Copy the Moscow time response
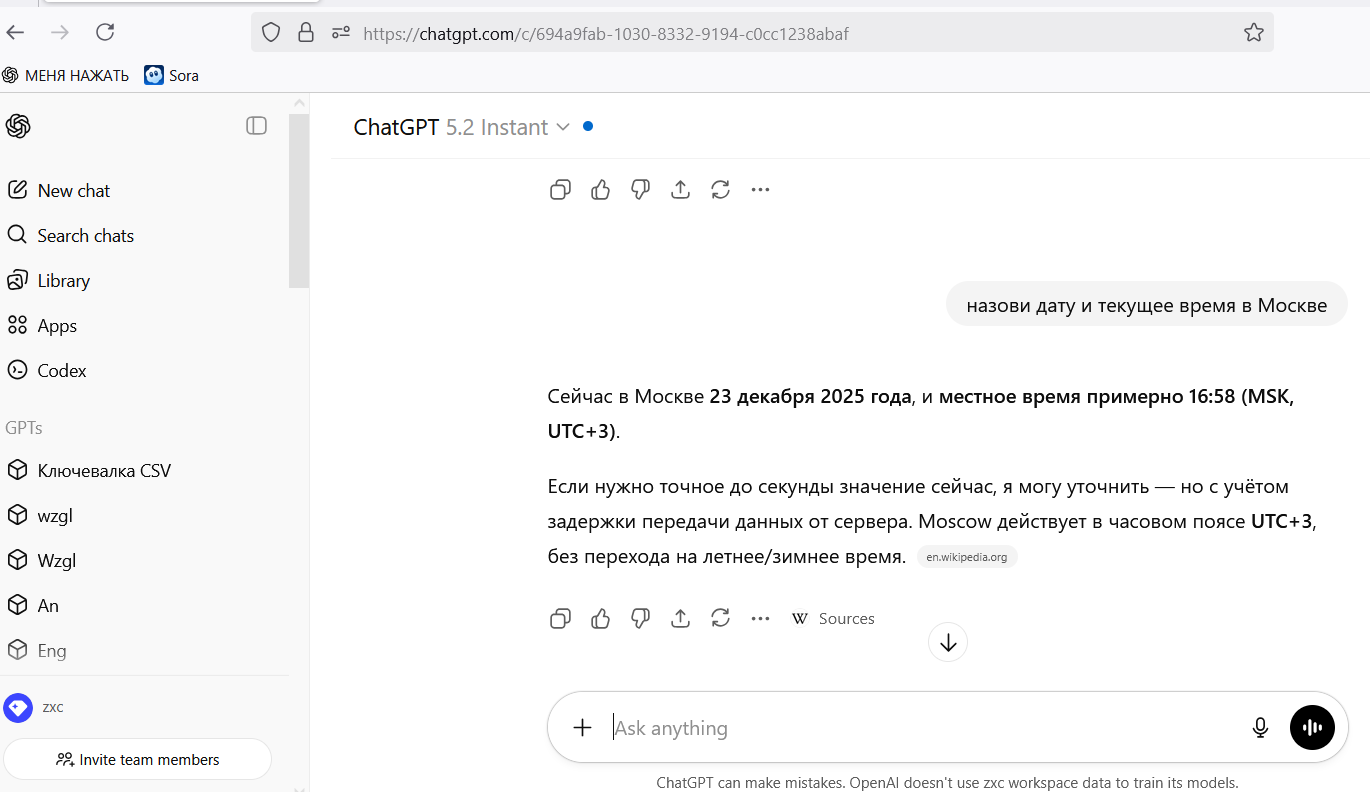1370x792 pixels. pyautogui.click(x=560, y=619)
